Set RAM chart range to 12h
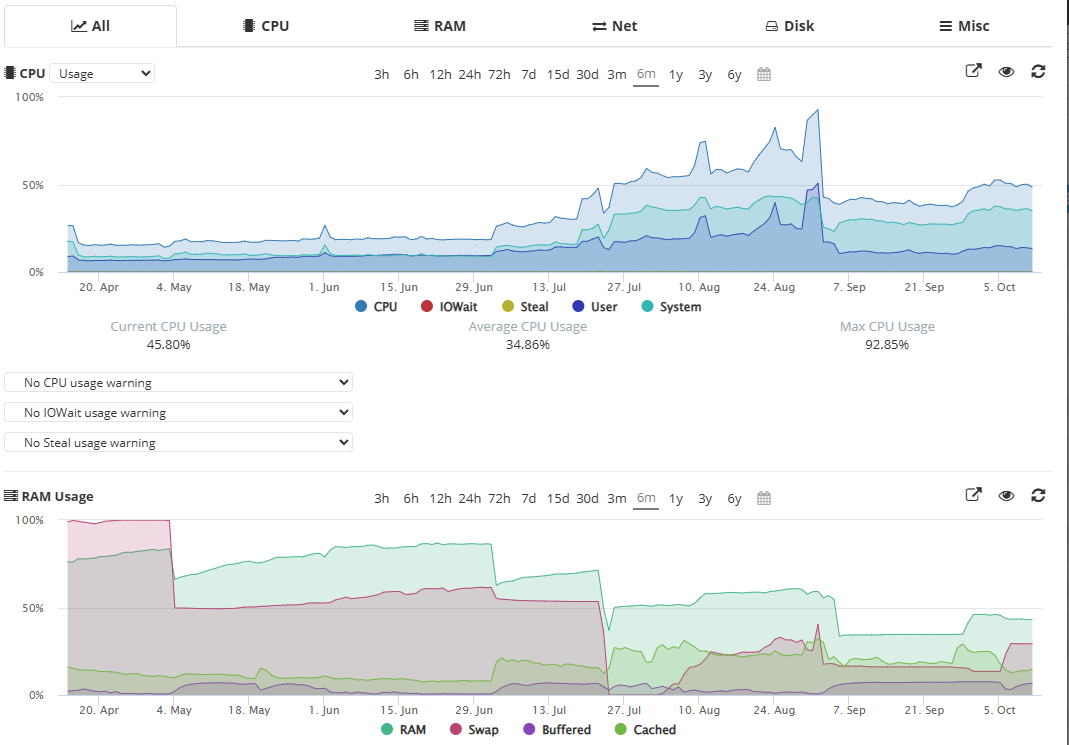 (x=440, y=498)
